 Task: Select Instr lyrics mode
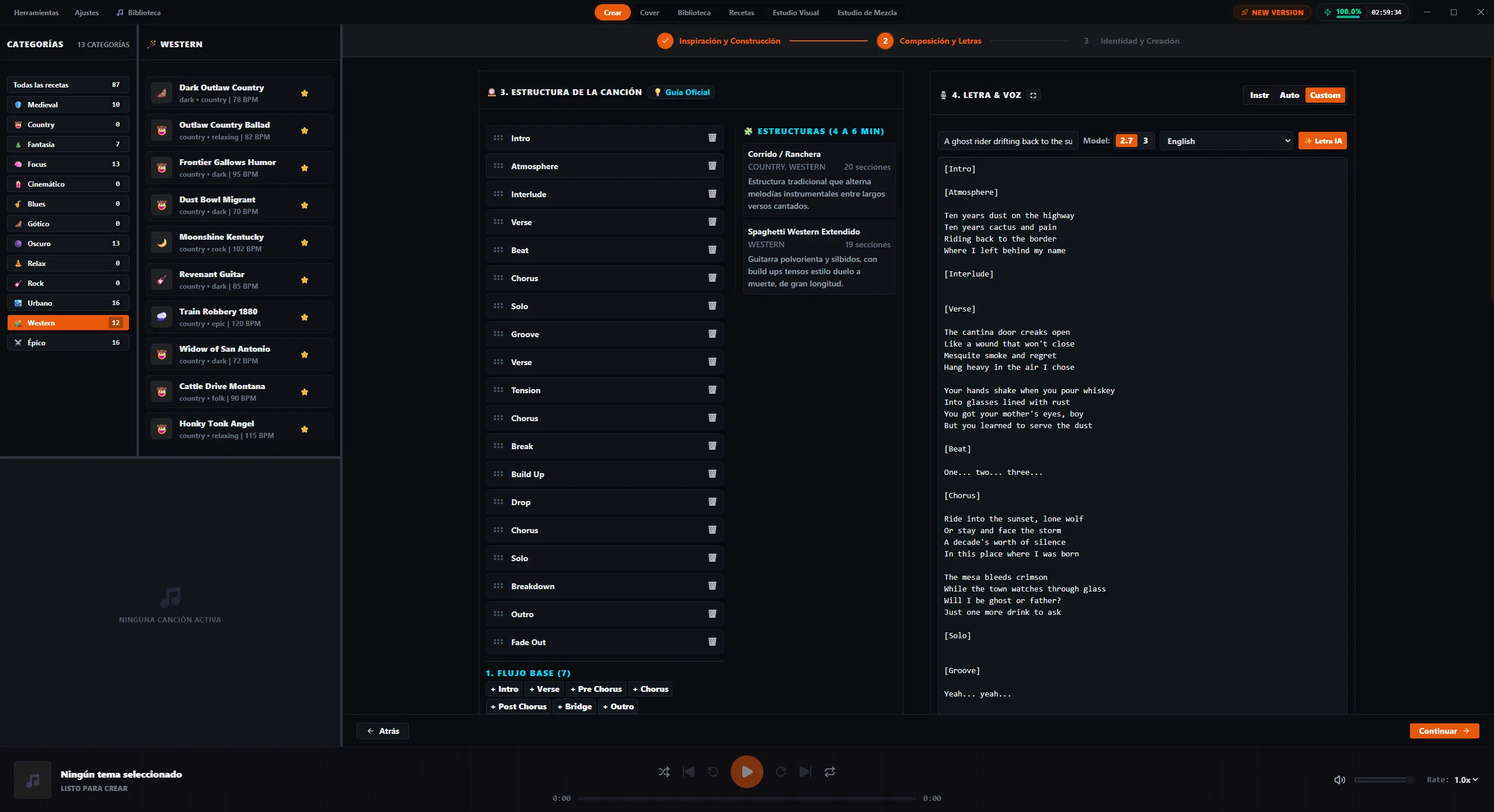coord(1259,95)
